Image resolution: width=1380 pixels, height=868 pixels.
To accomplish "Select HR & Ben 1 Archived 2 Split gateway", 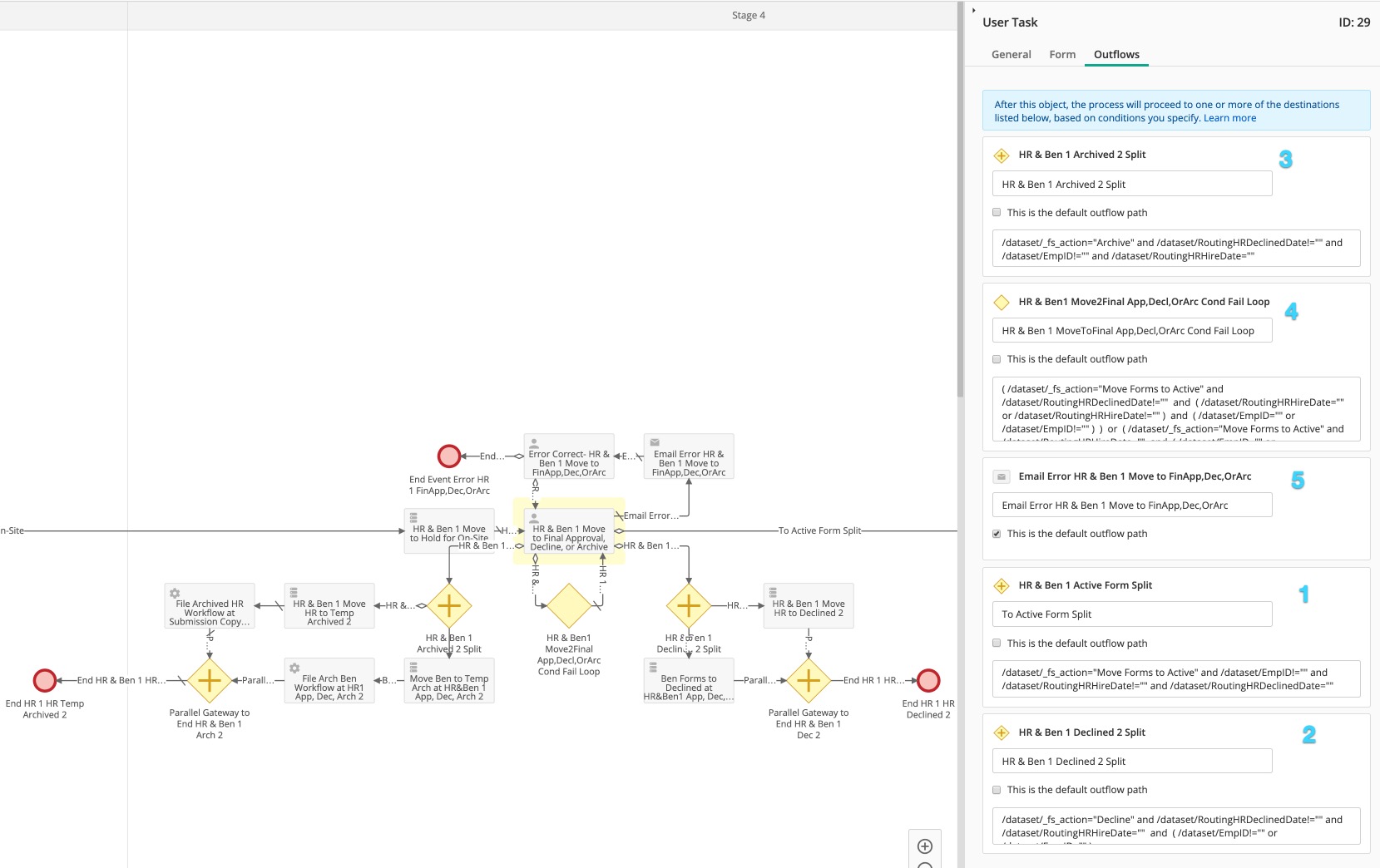I will click(449, 606).
